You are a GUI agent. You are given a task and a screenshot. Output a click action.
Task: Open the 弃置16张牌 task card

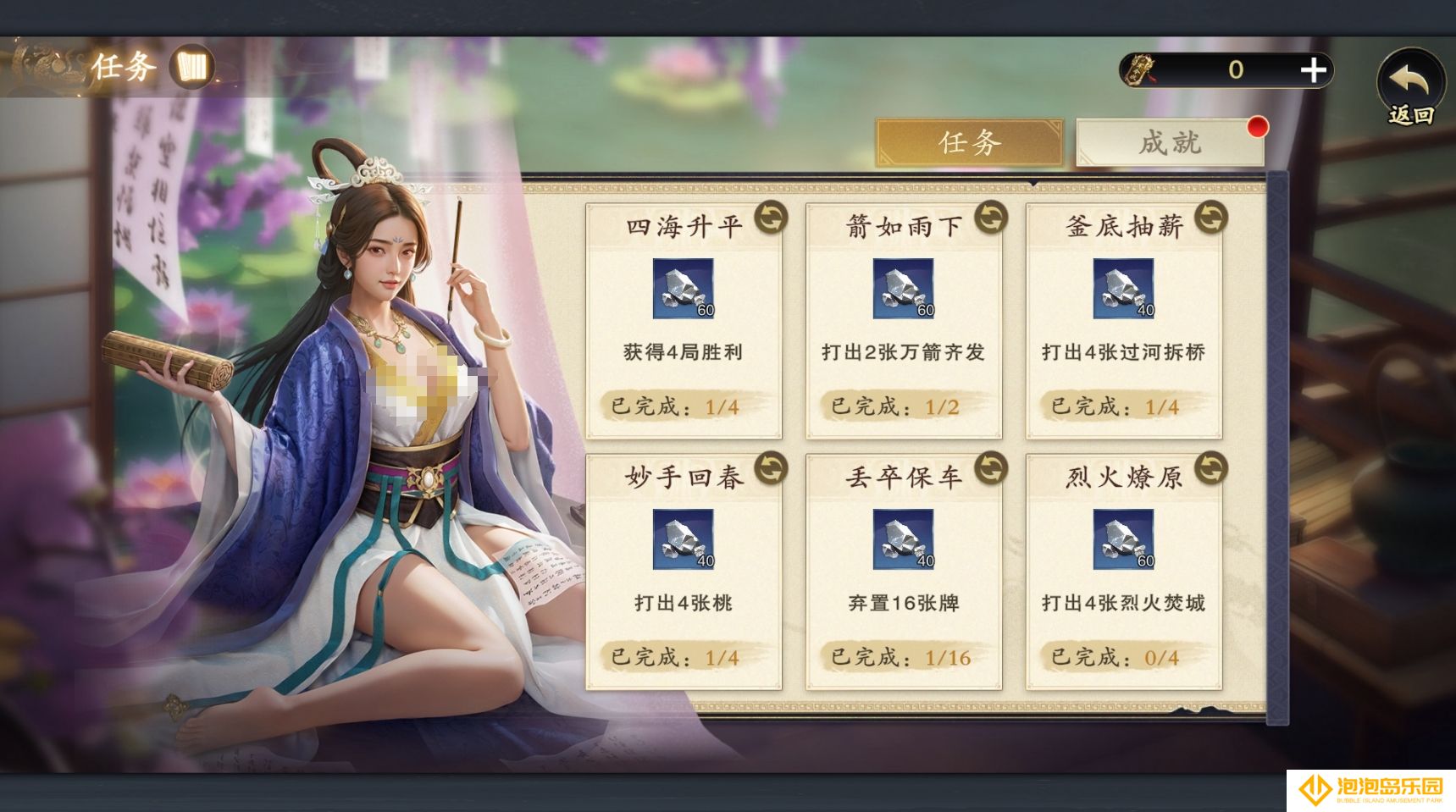click(904, 572)
